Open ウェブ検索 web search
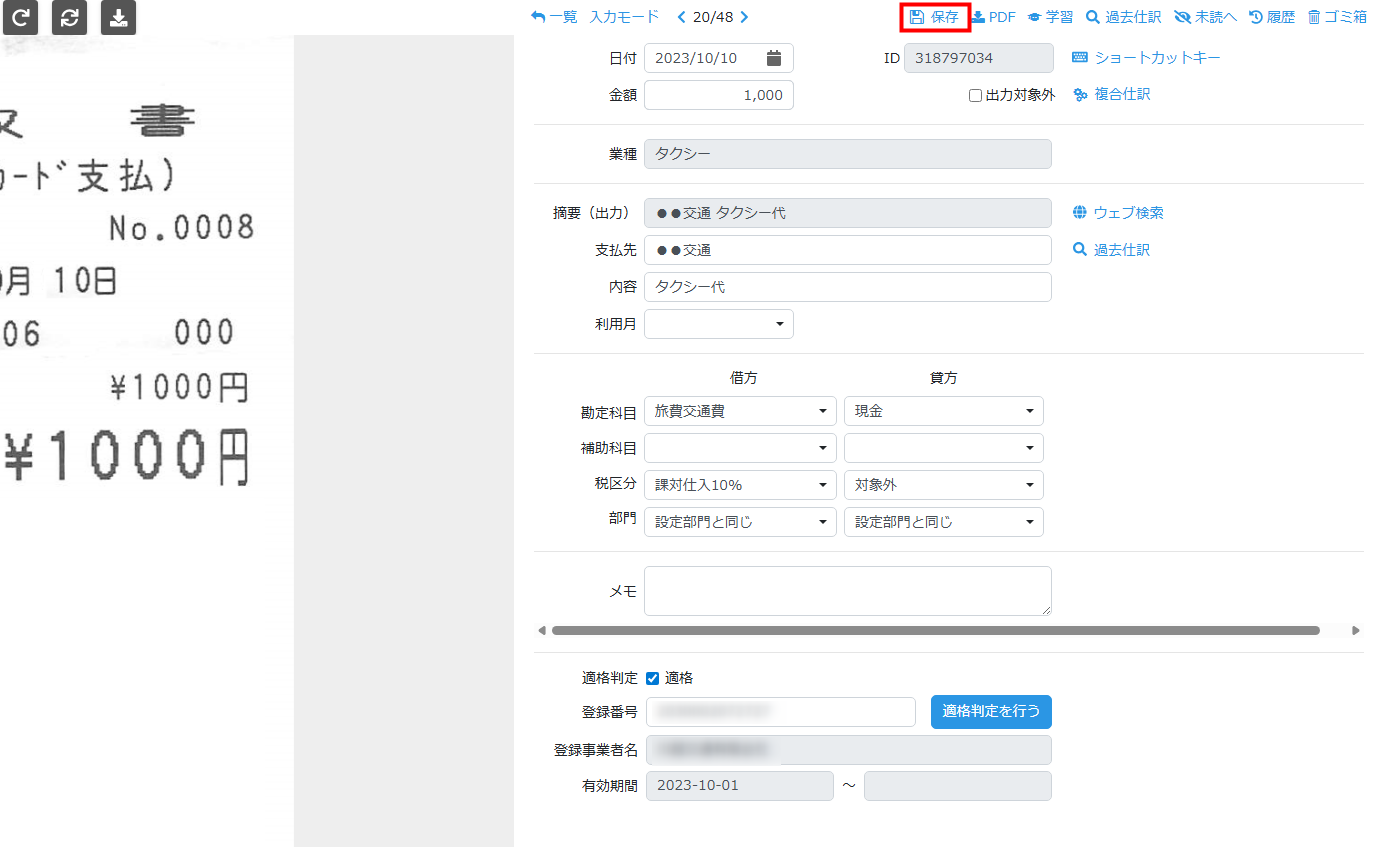 [x=1118, y=213]
